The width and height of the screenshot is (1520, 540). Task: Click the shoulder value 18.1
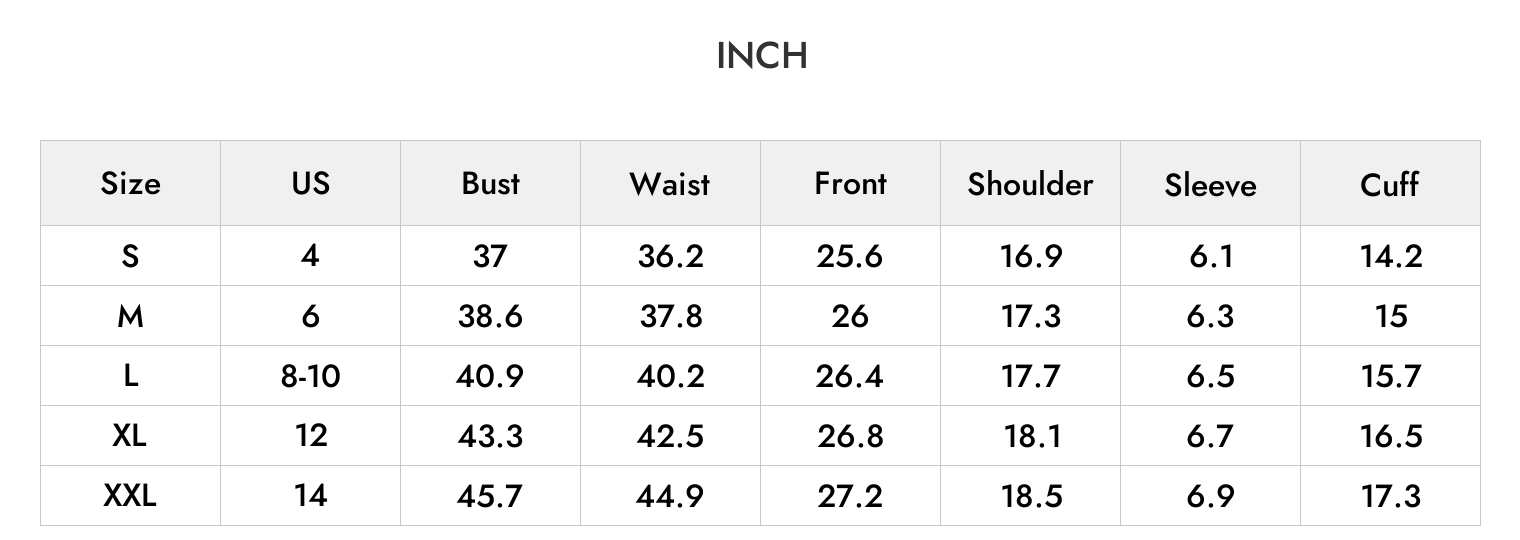point(1030,435)
